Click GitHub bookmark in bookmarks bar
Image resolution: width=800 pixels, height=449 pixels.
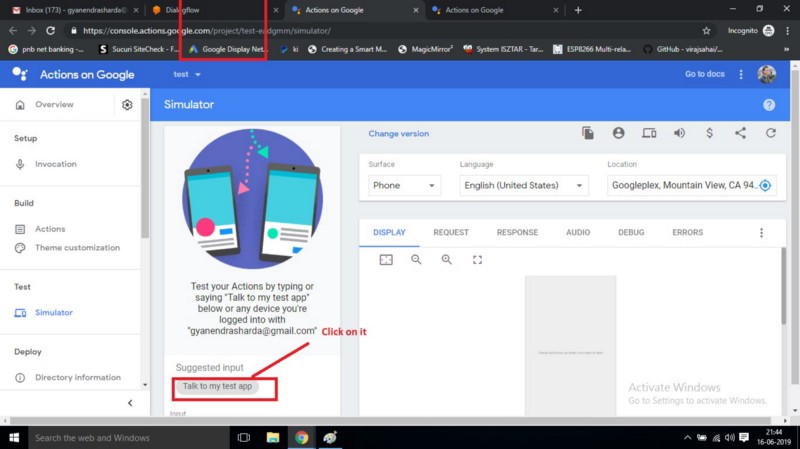tap(683, 49)
